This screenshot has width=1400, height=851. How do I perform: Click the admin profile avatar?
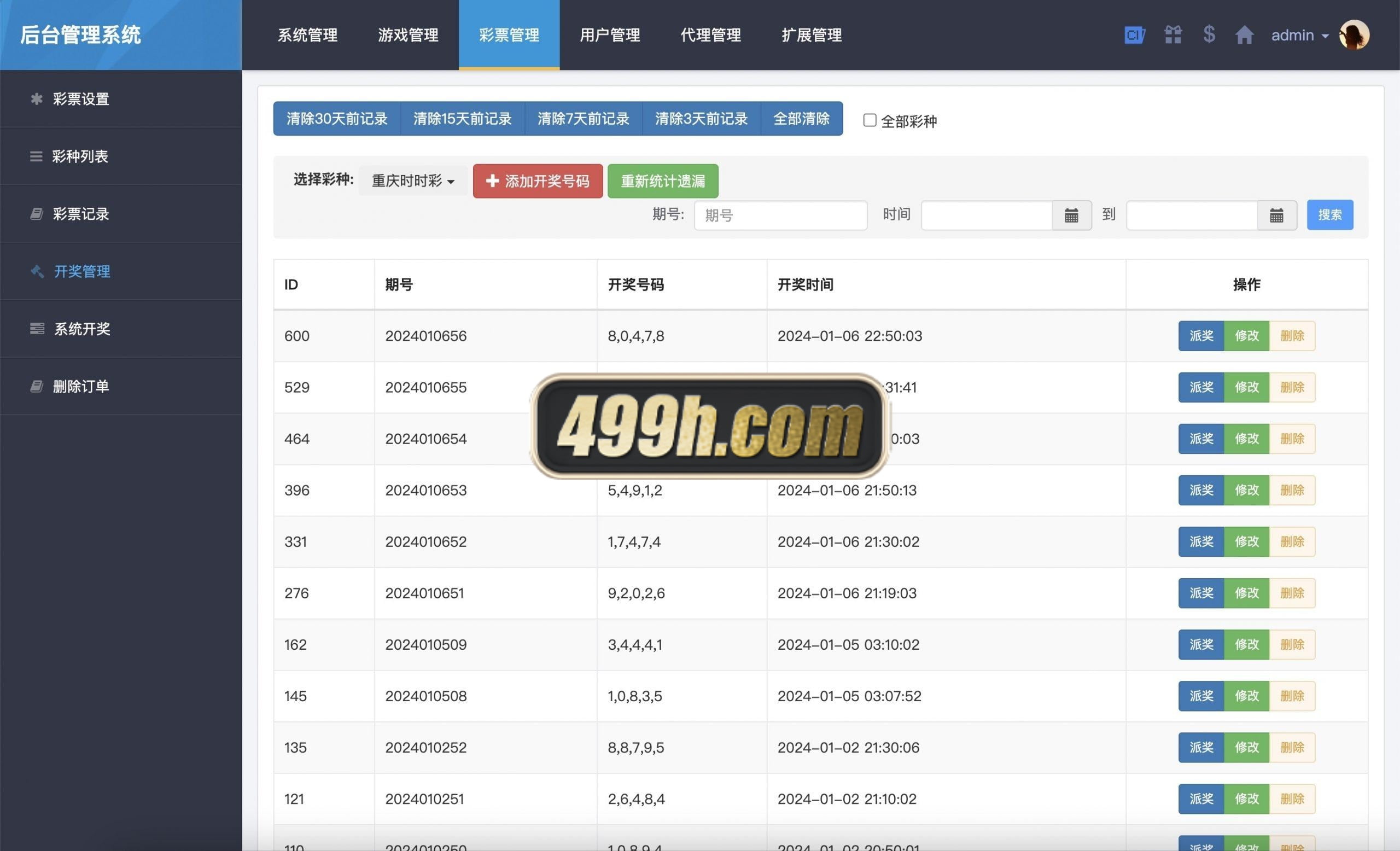pyautogui.click(x=1355, y=35)
